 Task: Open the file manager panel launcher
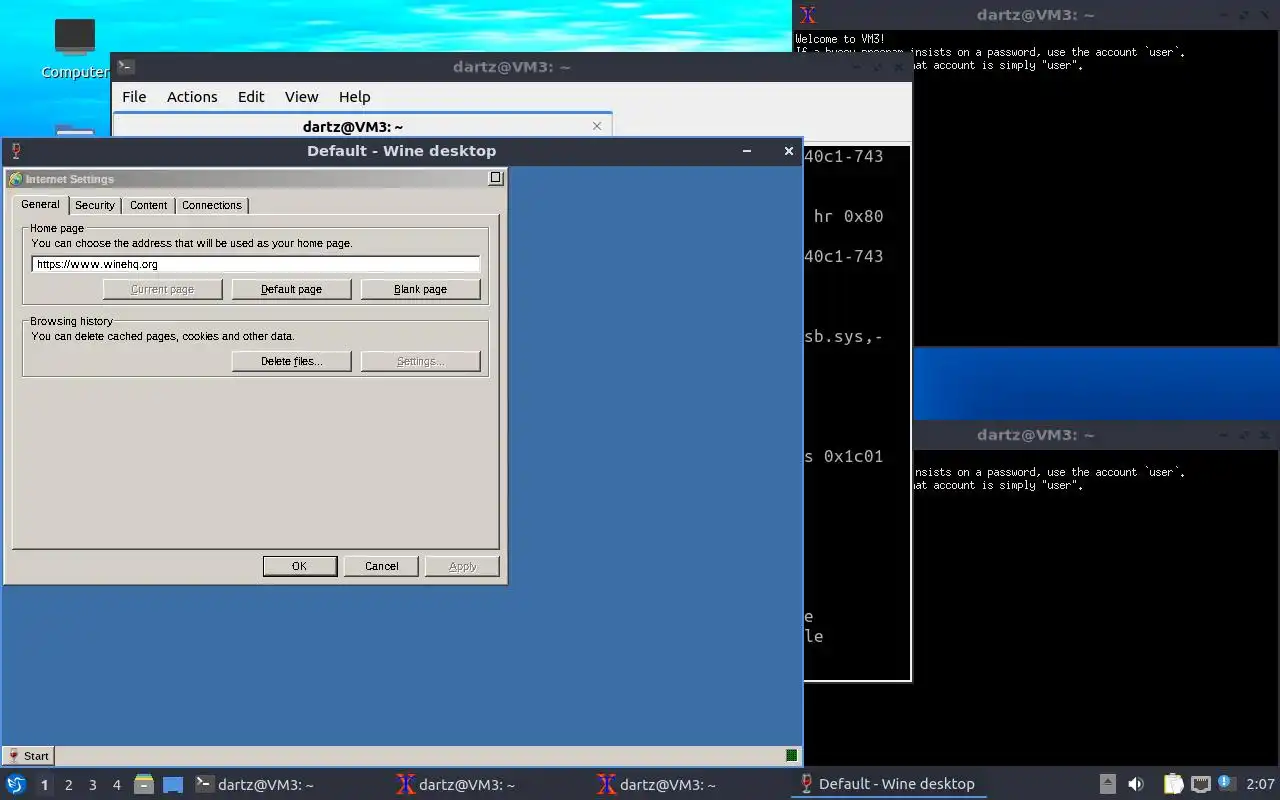[x=144, y=784]
